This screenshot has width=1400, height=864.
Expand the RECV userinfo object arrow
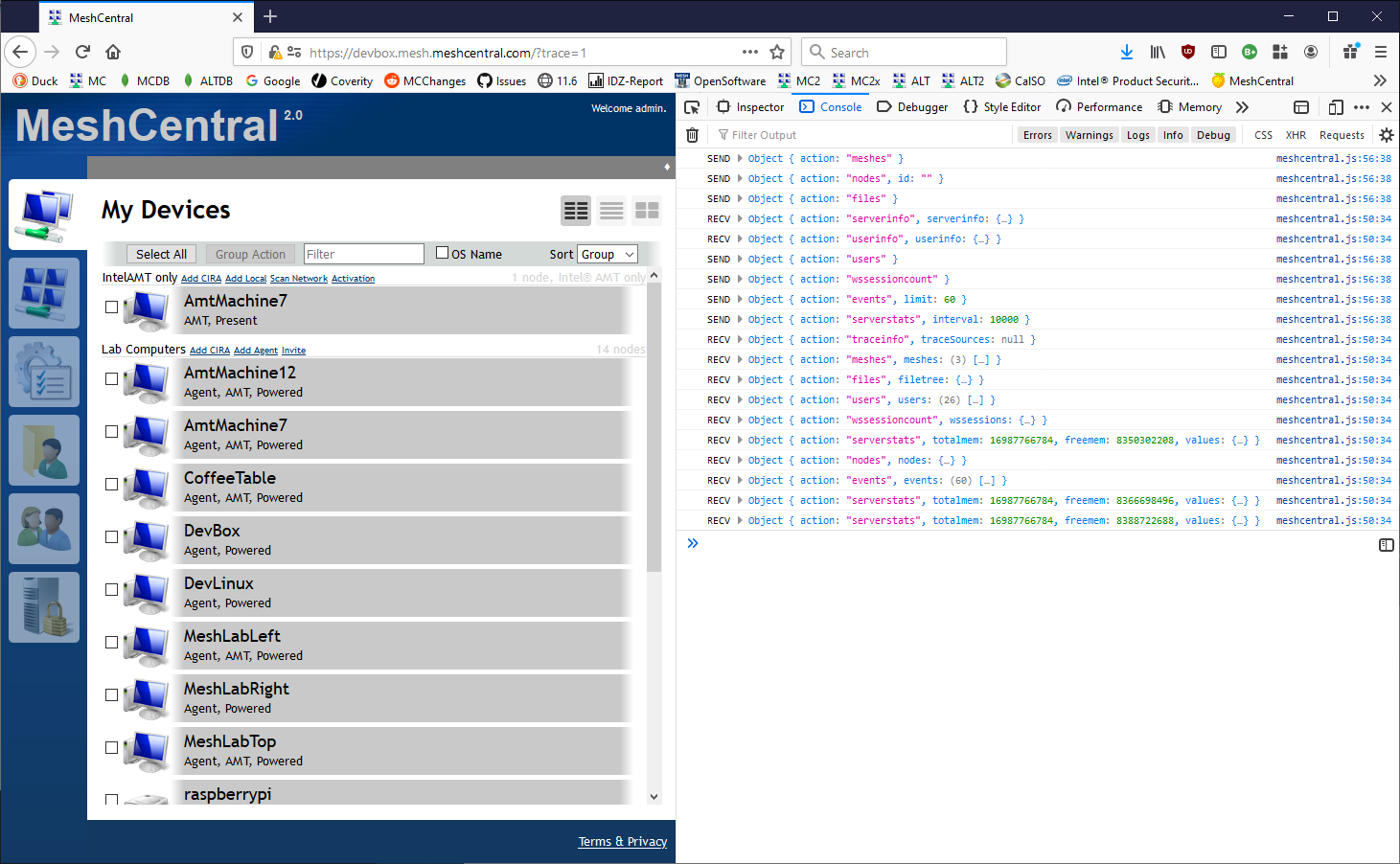tap(740, 239)
